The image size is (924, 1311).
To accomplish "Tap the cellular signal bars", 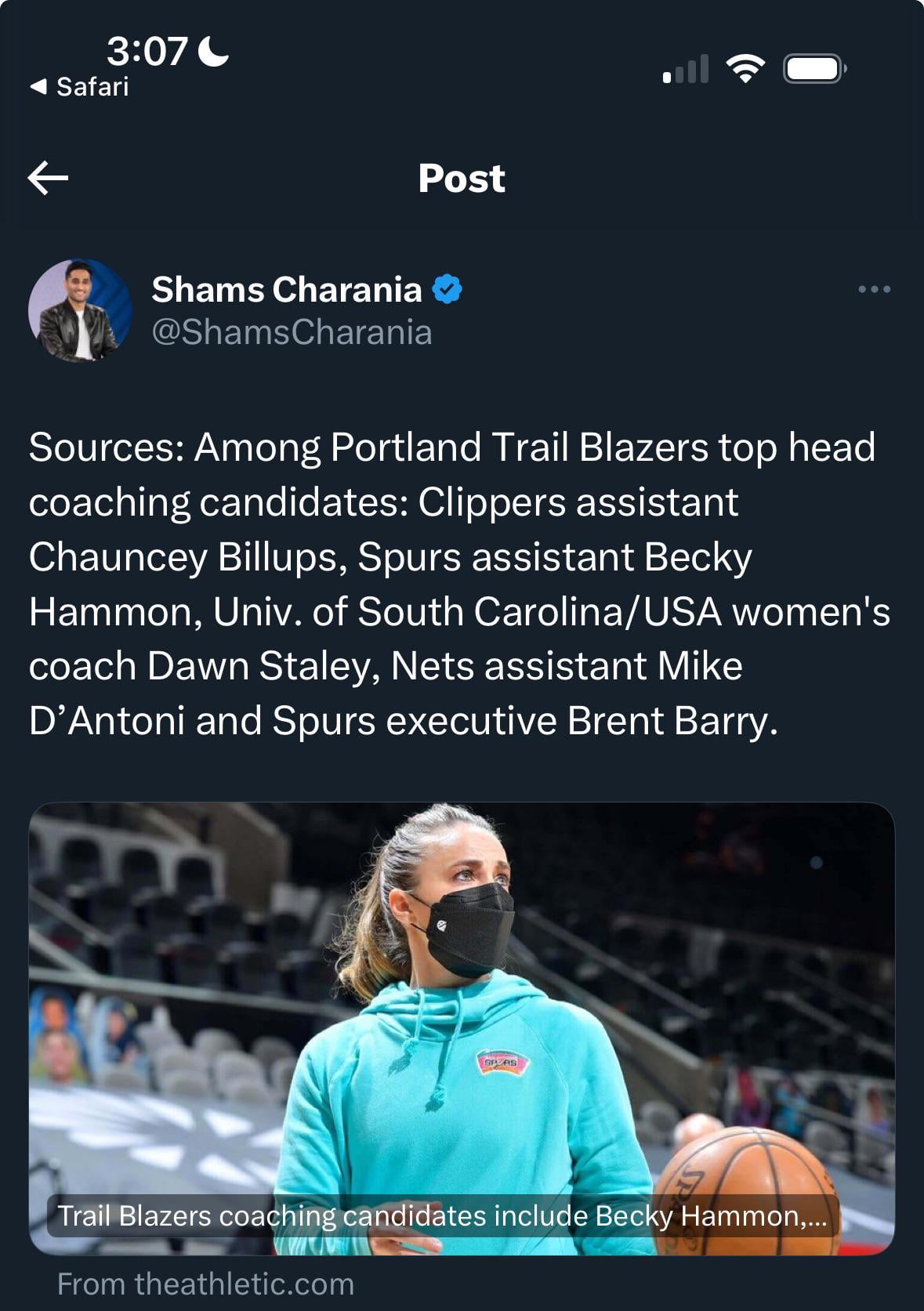I will pos(686,69).
